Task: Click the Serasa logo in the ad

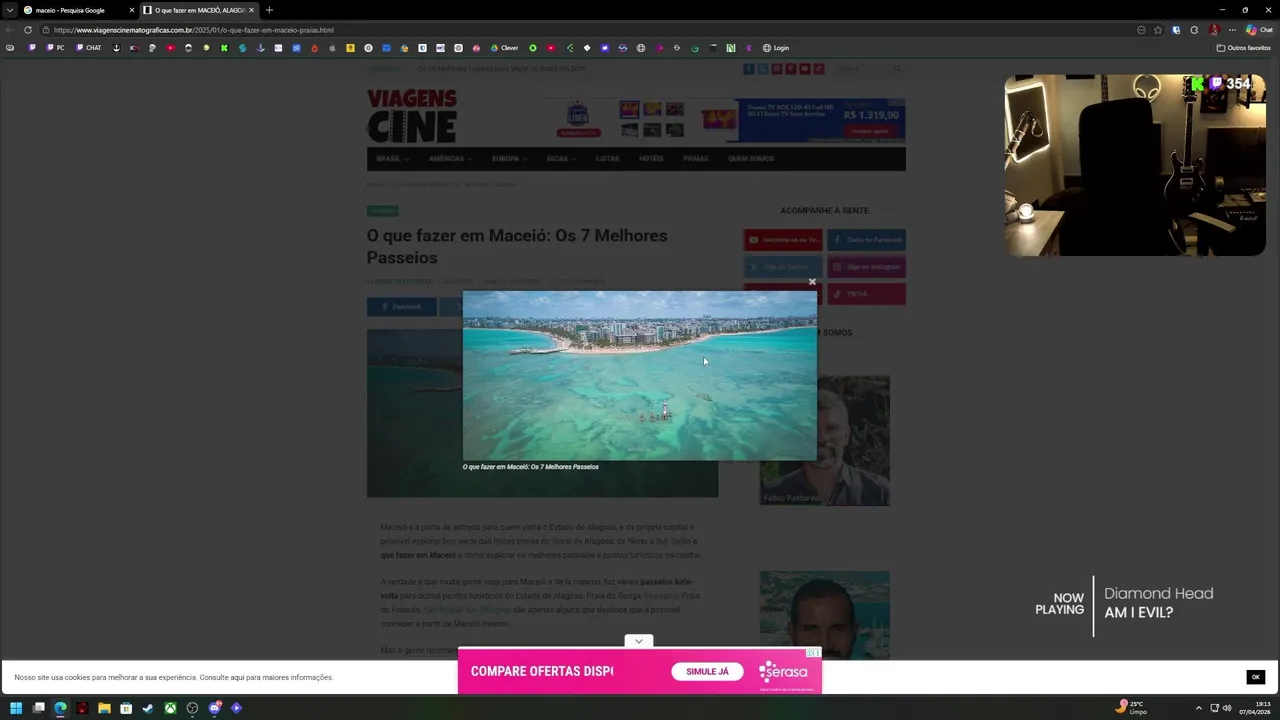Action: tap(783, 672)
